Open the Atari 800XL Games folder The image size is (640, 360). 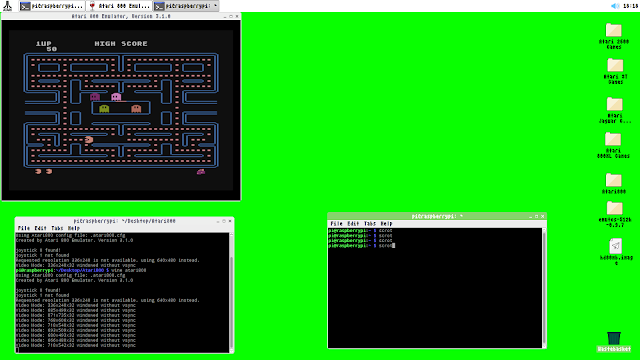[x=613, y=139]
